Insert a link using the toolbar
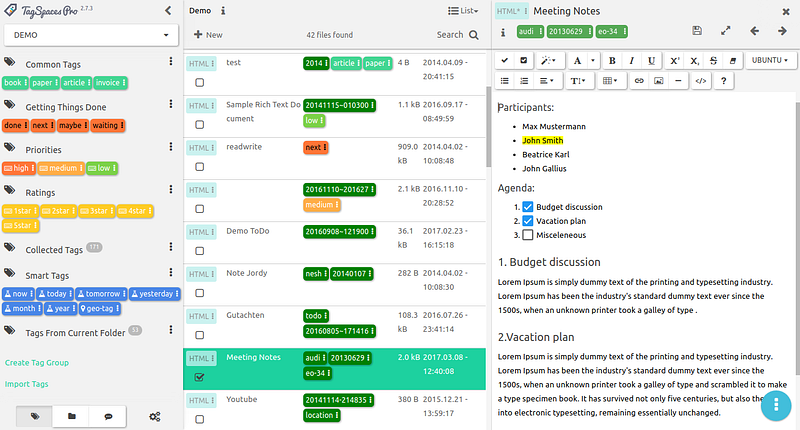 639,80
